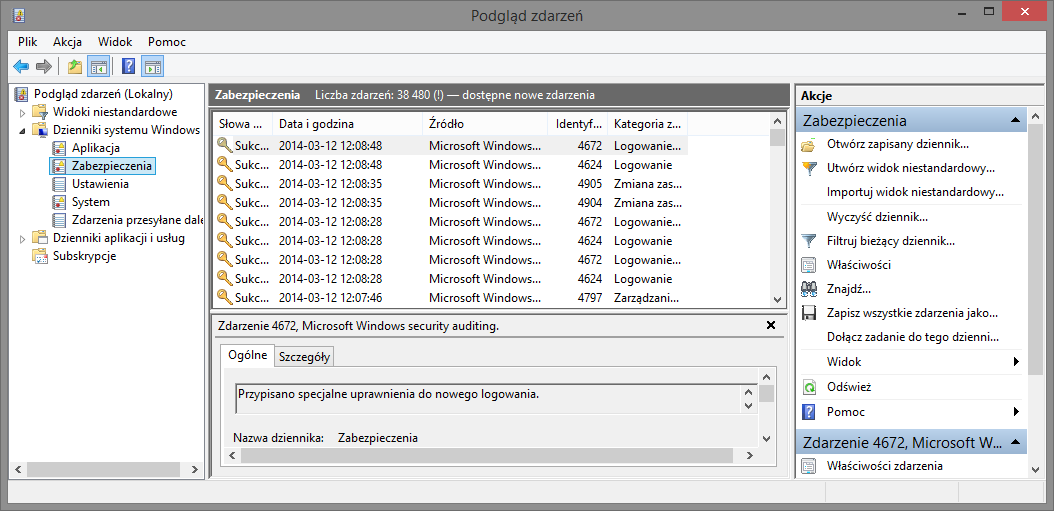The width and height of the screenshot is (1054, 511).
Task: Collapse the Dzienniki systemu Windows node
Action: click(x=22, y=130)
